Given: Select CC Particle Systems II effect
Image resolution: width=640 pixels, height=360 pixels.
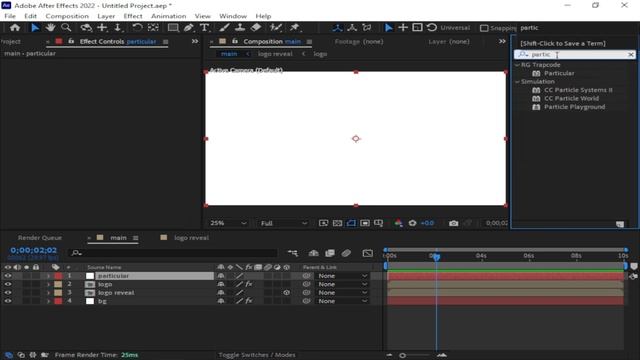Looking at the screenshot, I should [x=578, y=90].
